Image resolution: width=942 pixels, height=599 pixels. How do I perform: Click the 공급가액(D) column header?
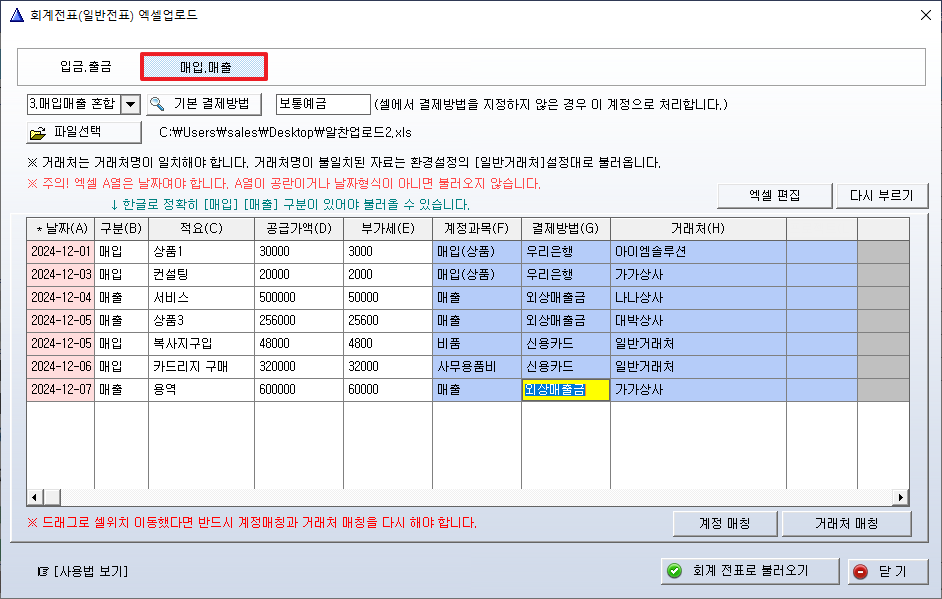coord(299,229)
